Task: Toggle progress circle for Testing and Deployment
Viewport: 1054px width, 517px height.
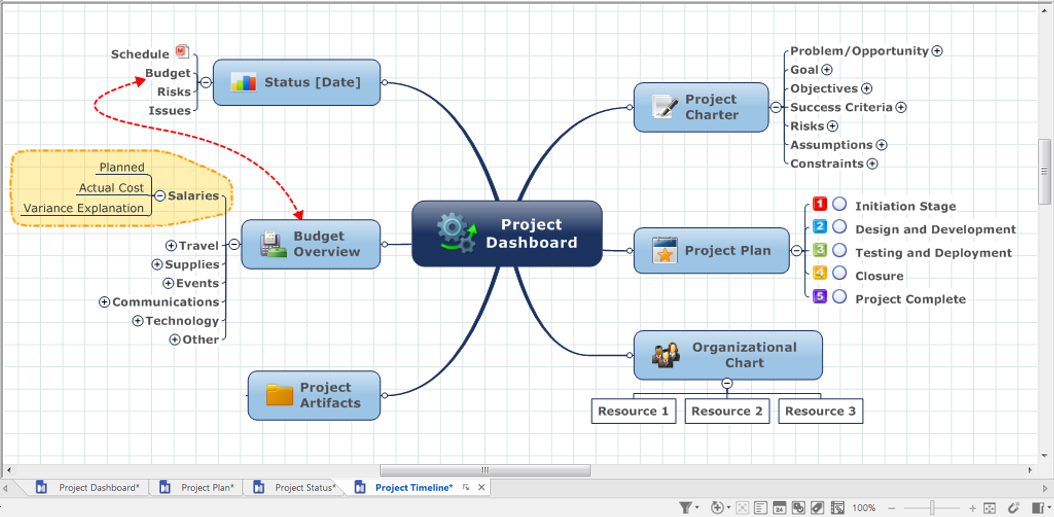Action: [x=840, y=250]
